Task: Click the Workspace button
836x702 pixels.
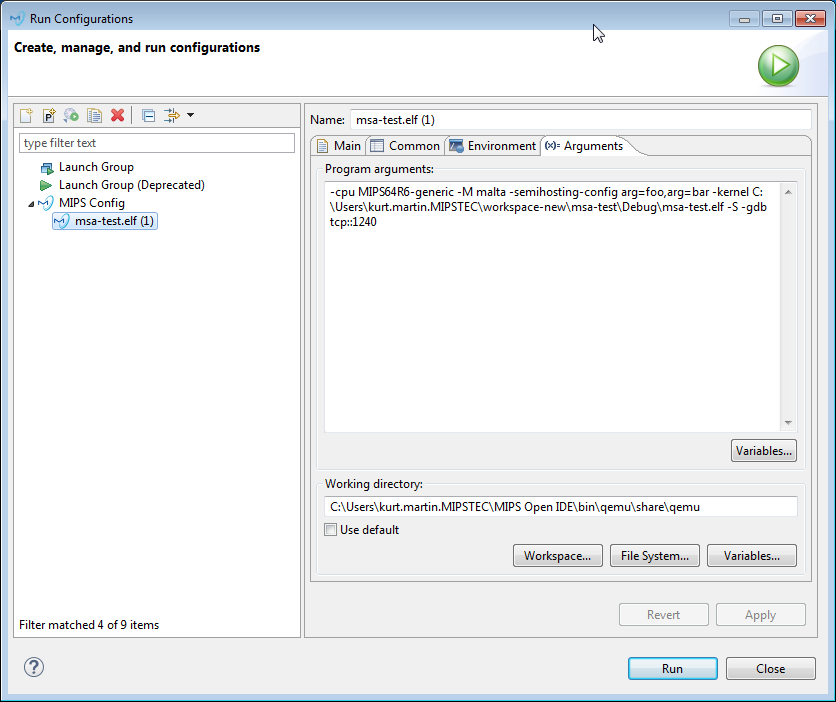Action: point(557,555)
